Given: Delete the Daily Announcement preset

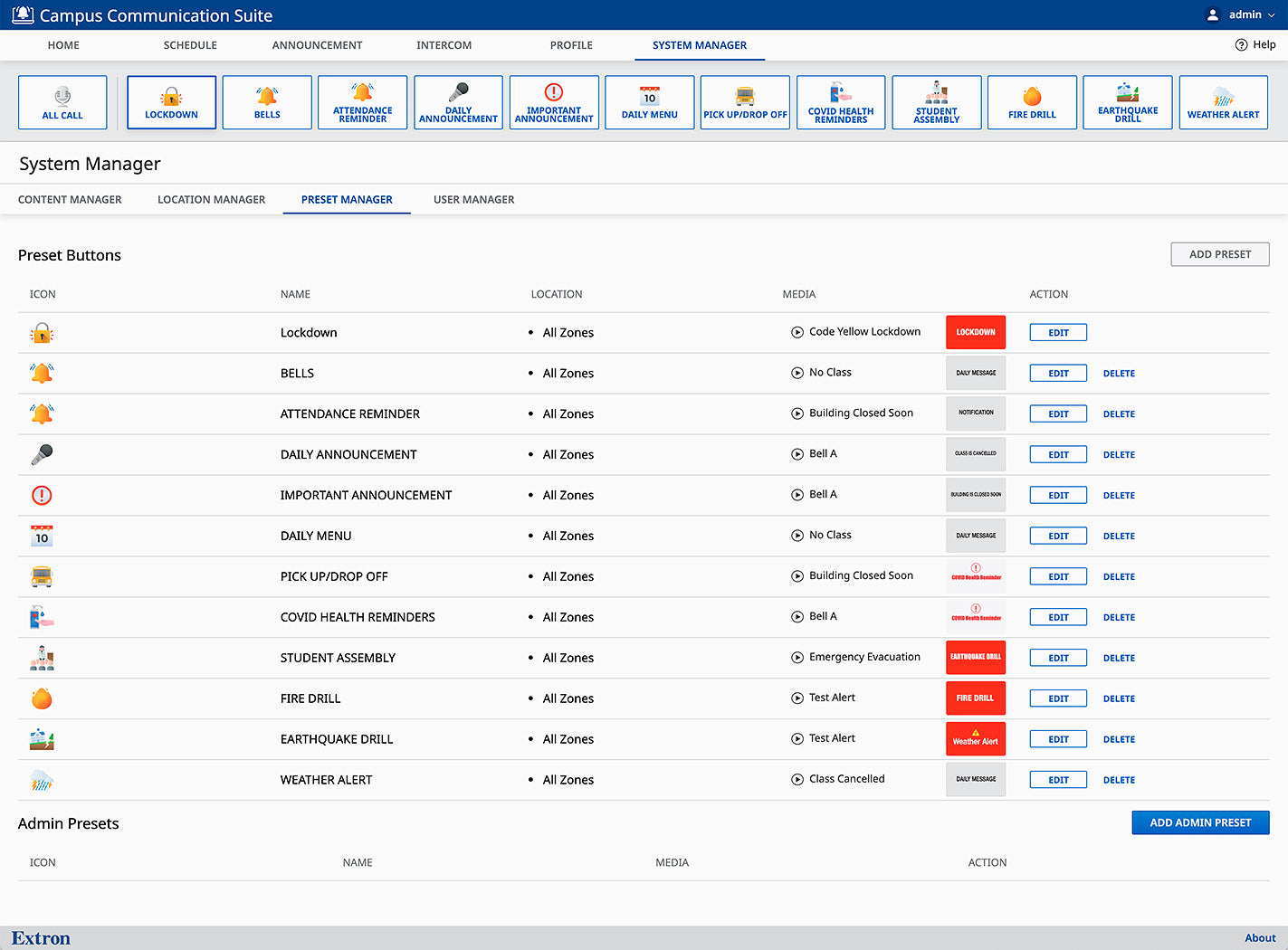Looking at the screenshot, I should click(x=1119, y=455).
